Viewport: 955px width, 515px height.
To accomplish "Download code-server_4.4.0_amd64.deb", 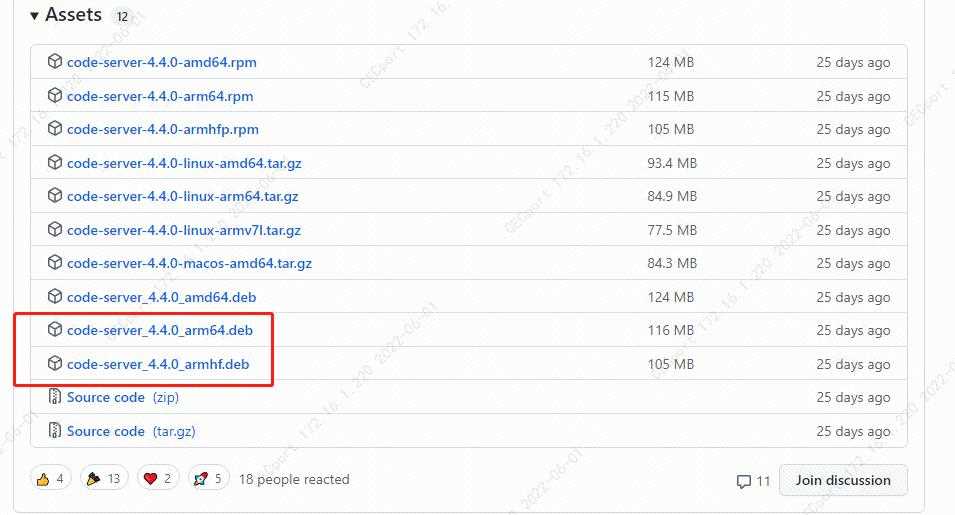I will [161, 297].
